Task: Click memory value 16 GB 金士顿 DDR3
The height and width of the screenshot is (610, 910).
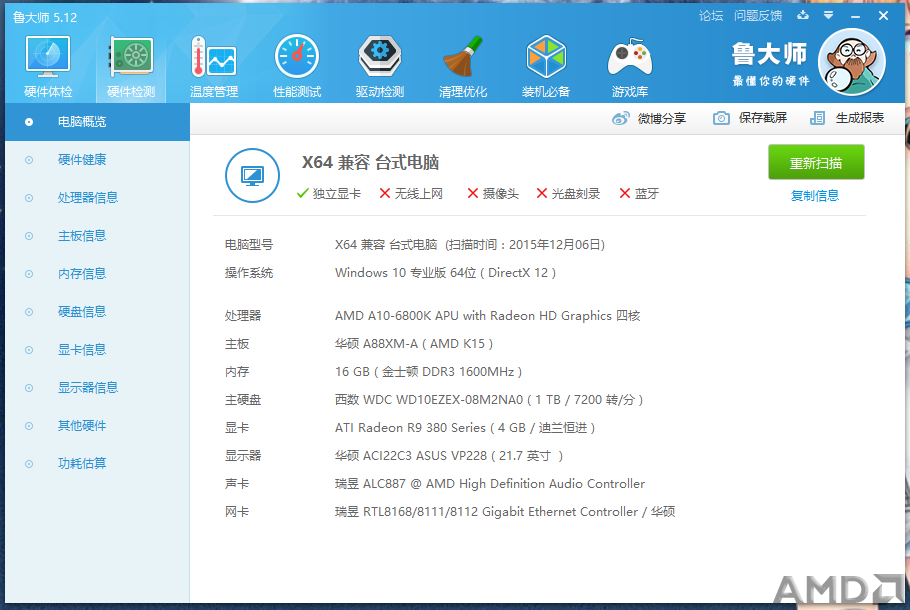Action: [x=428, y=371]
